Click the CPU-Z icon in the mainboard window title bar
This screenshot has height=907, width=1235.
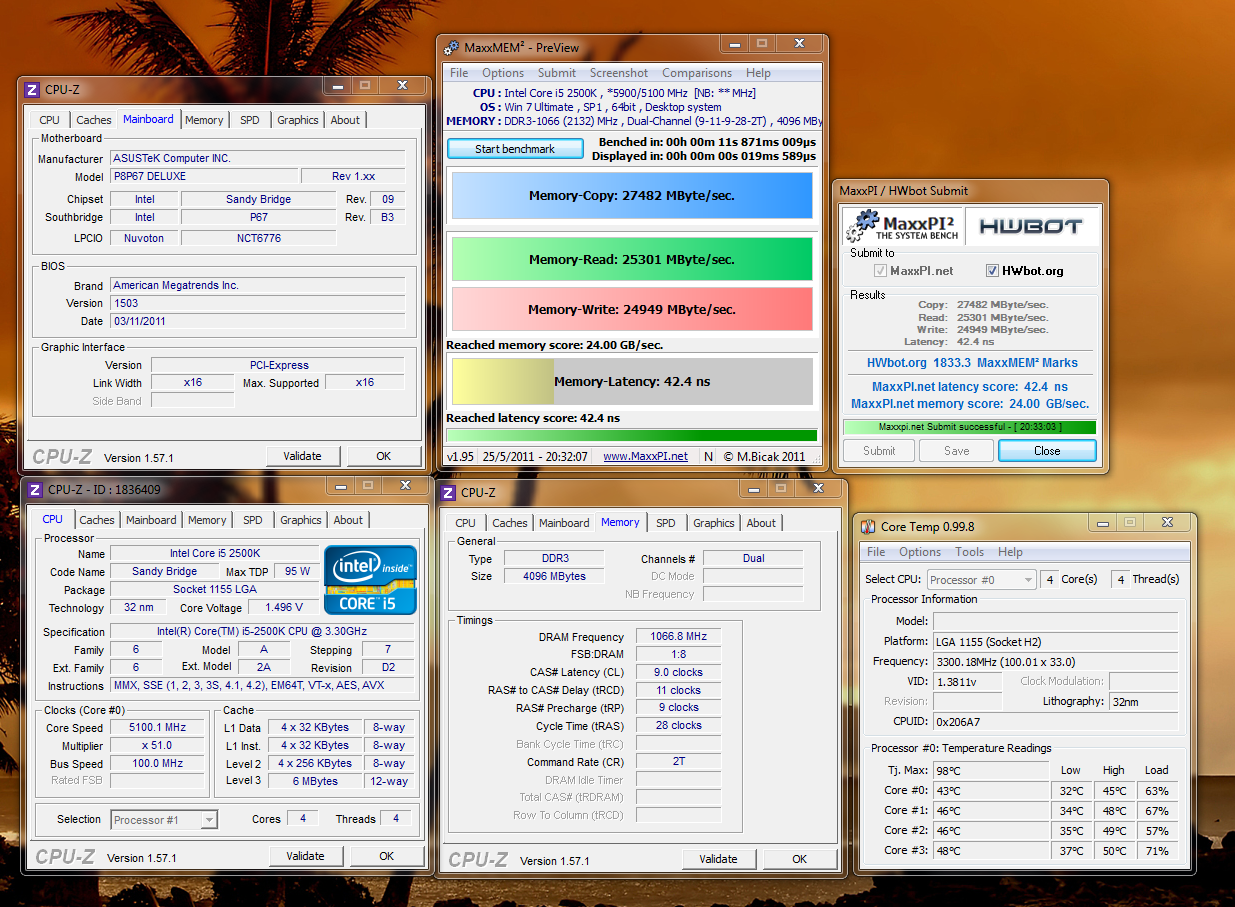(x=32, y=89)
